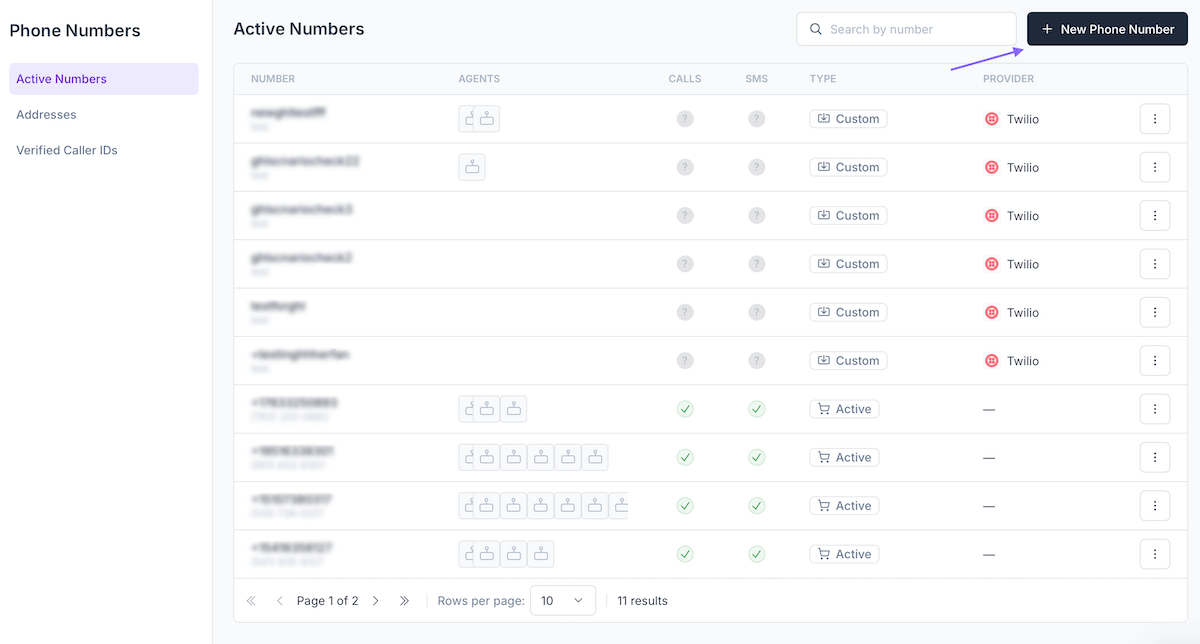Open three-dot menu for last table row
Screen dimensions: 1200x644
coord(1154,554)
